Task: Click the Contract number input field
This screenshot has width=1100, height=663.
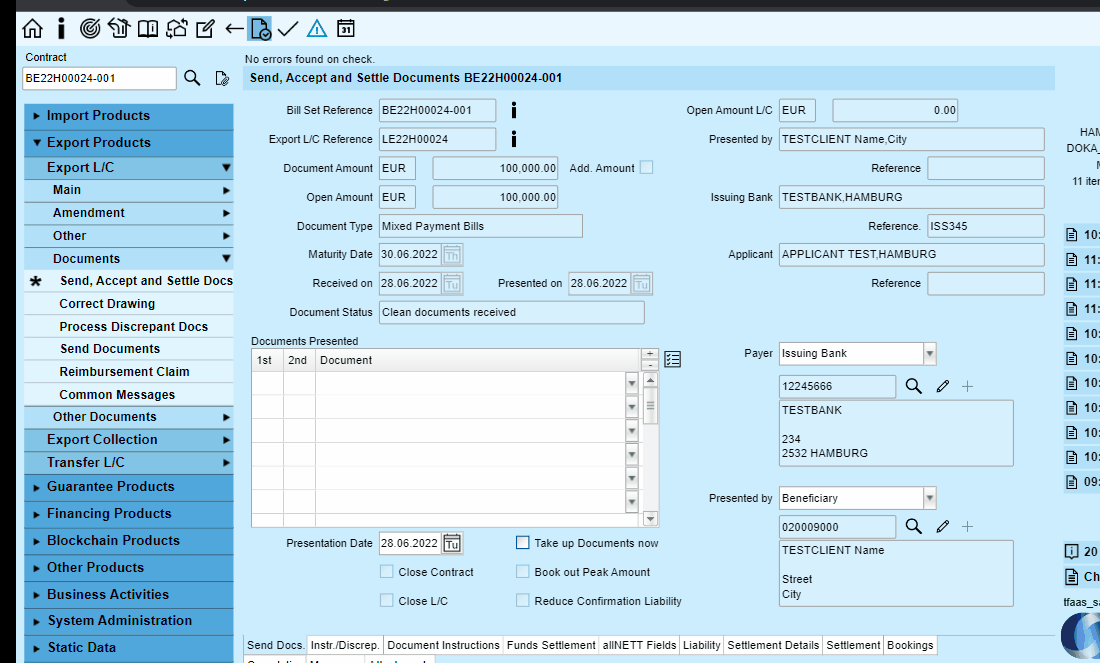Action: 99,78
